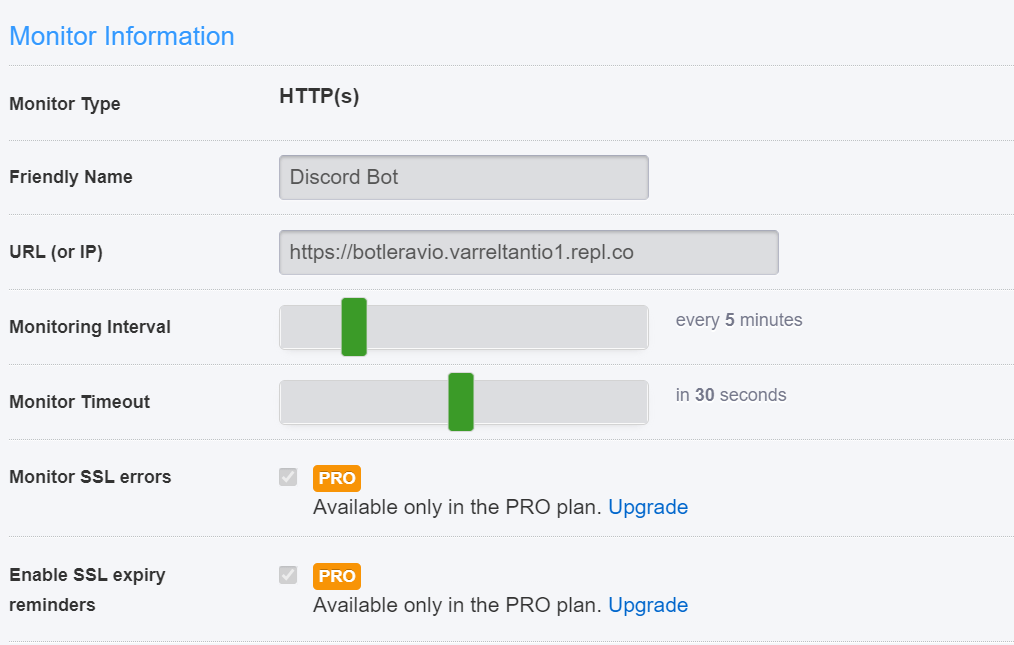Click the Monitor Timeout track left of the handle

tap(364, 402)
